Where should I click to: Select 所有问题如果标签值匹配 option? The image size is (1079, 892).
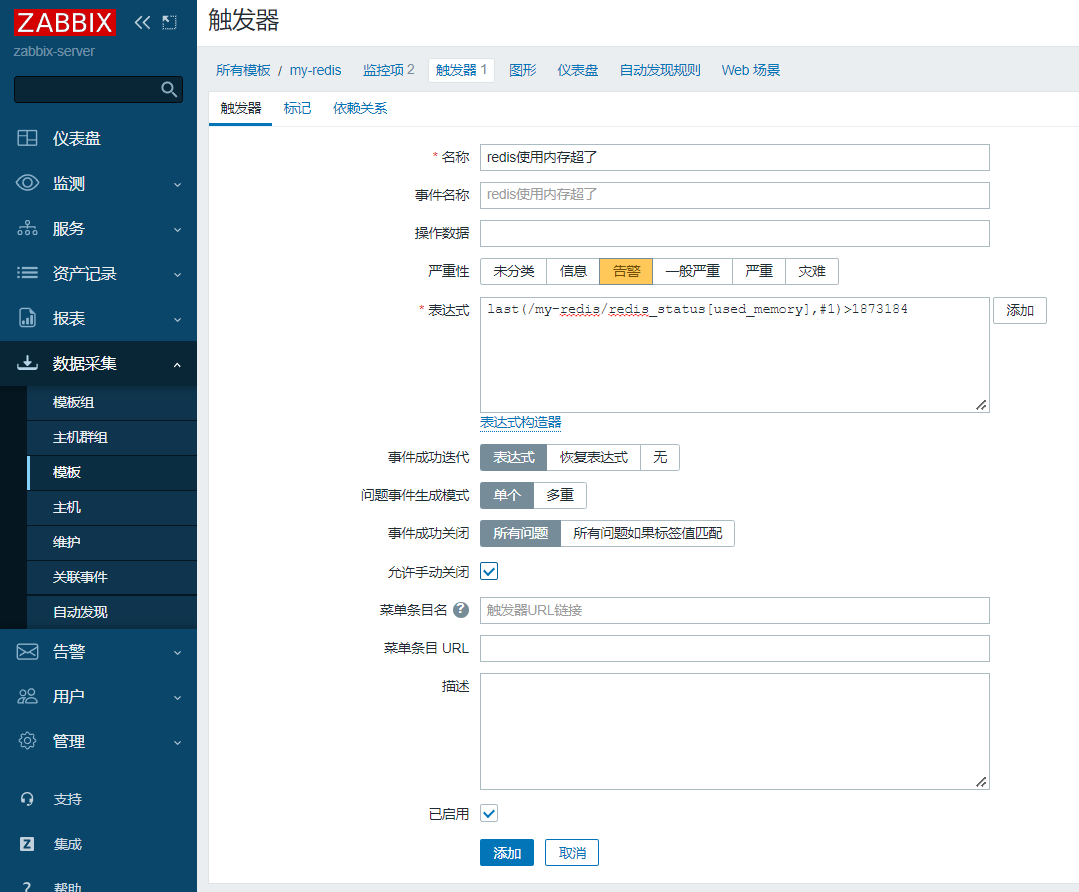pos(648,533)
